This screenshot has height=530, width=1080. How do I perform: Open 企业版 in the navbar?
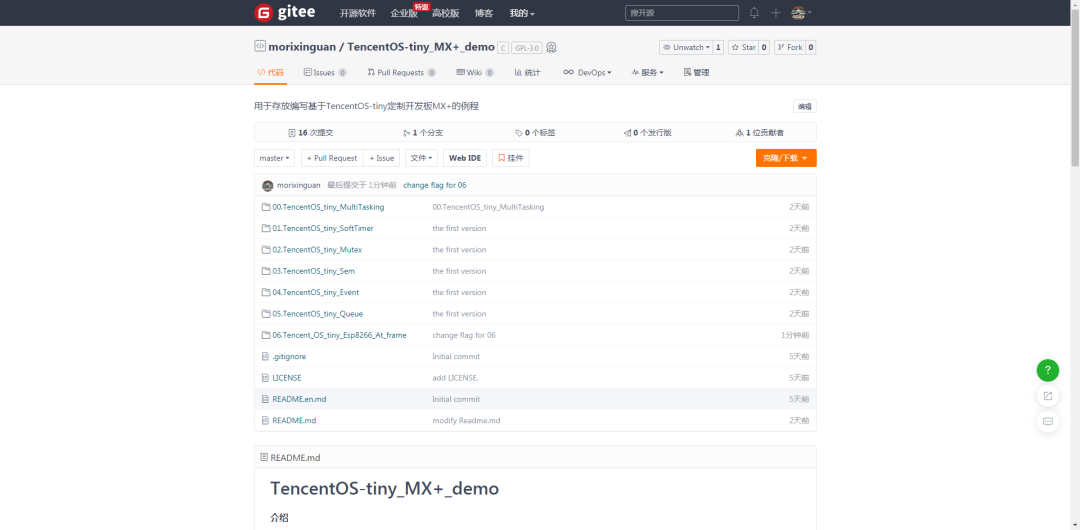[x=404, y=13]
